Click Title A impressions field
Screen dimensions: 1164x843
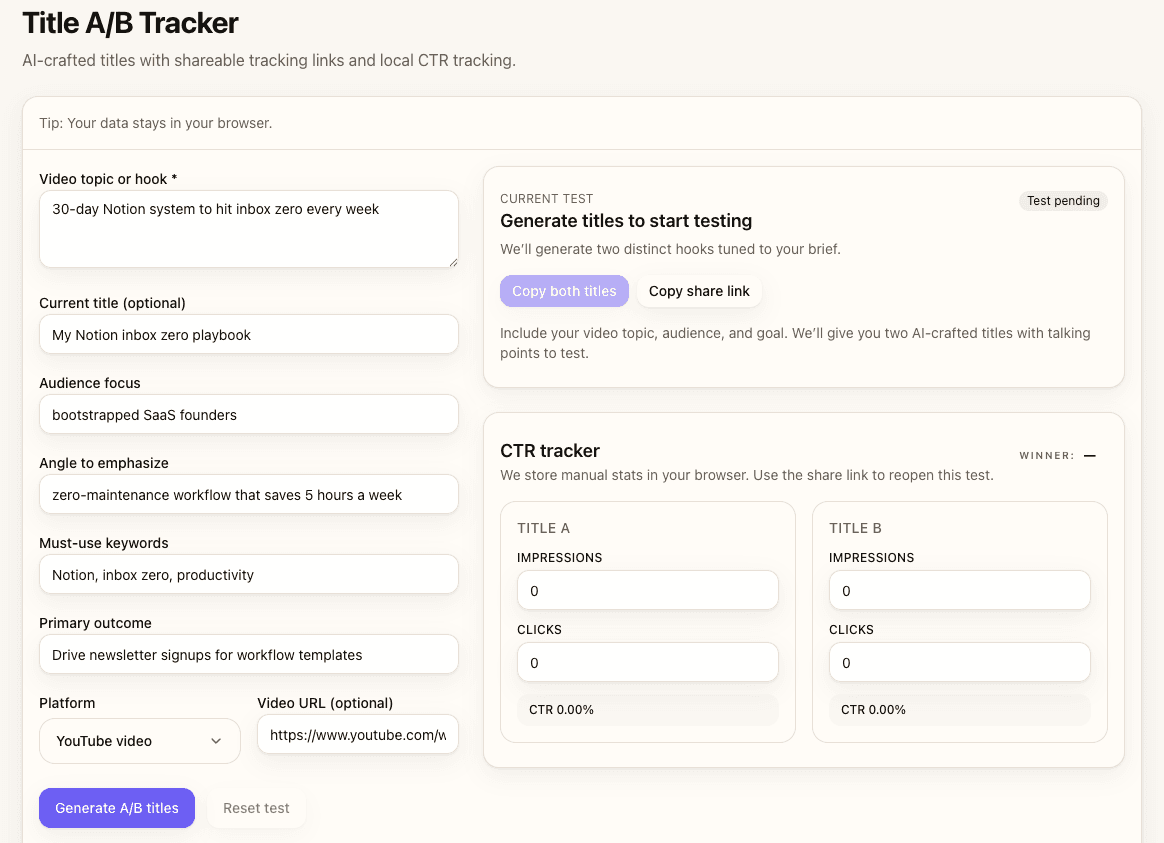[x=647, y=590]
